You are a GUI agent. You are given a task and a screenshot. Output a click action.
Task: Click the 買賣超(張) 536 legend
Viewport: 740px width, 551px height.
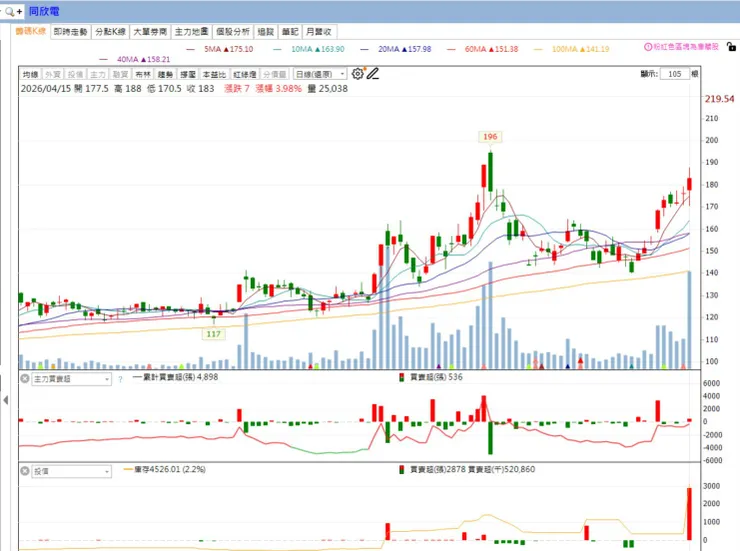431,377
